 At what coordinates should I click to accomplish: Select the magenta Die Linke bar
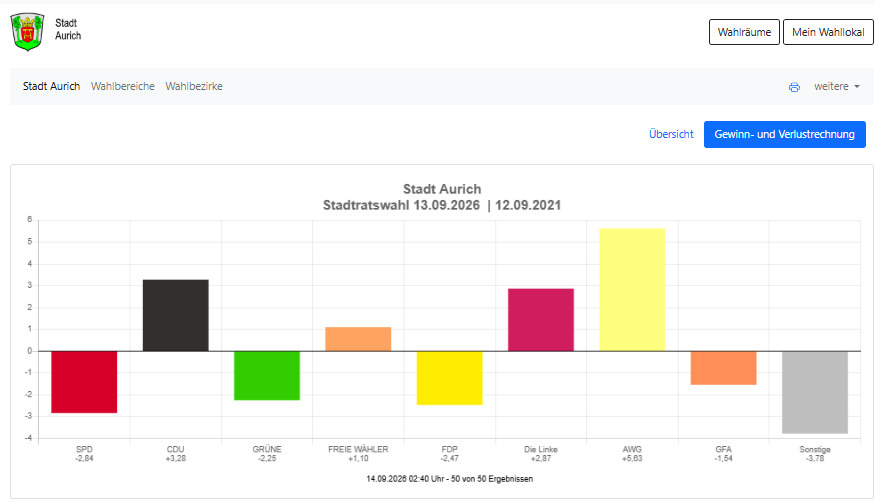541,320
